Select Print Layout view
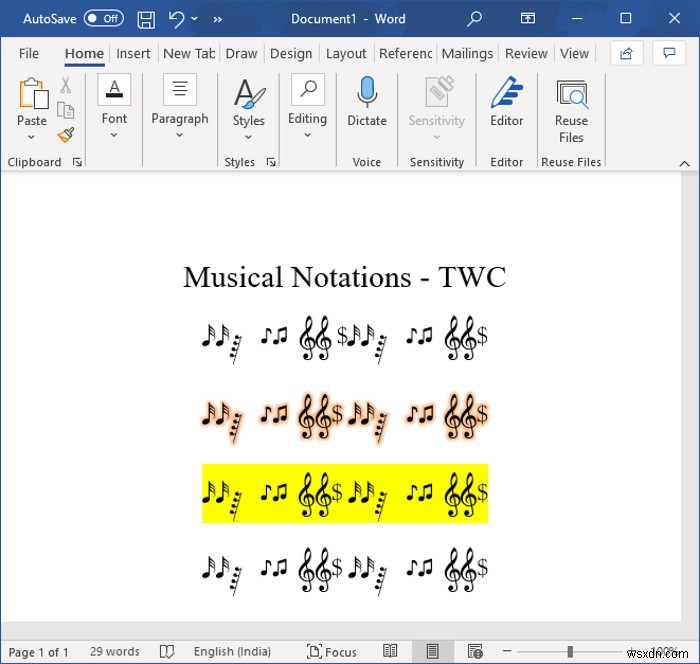This screenshot has height=664, width=700. [x=432, y=651]
